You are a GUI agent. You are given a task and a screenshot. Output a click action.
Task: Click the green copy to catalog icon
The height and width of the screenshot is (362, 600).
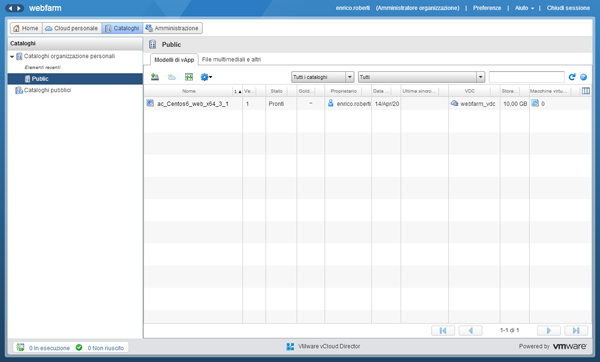click(189, 77)
